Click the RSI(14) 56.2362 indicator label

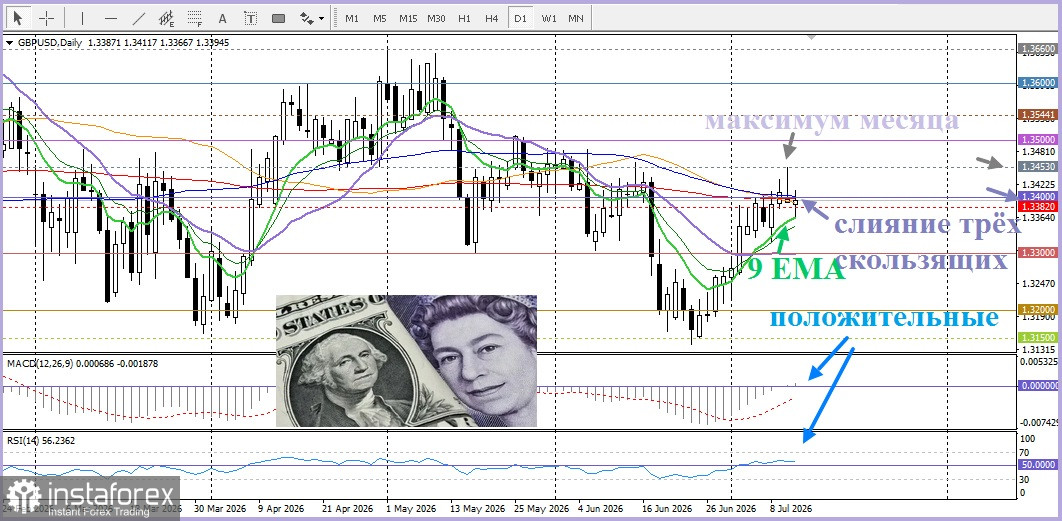point(41,440)
